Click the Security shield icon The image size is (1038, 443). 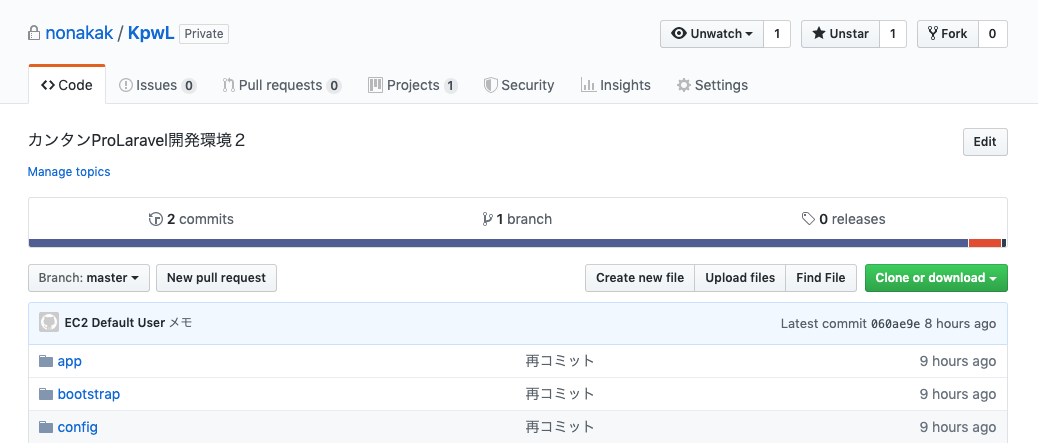(x=491, y=85)
